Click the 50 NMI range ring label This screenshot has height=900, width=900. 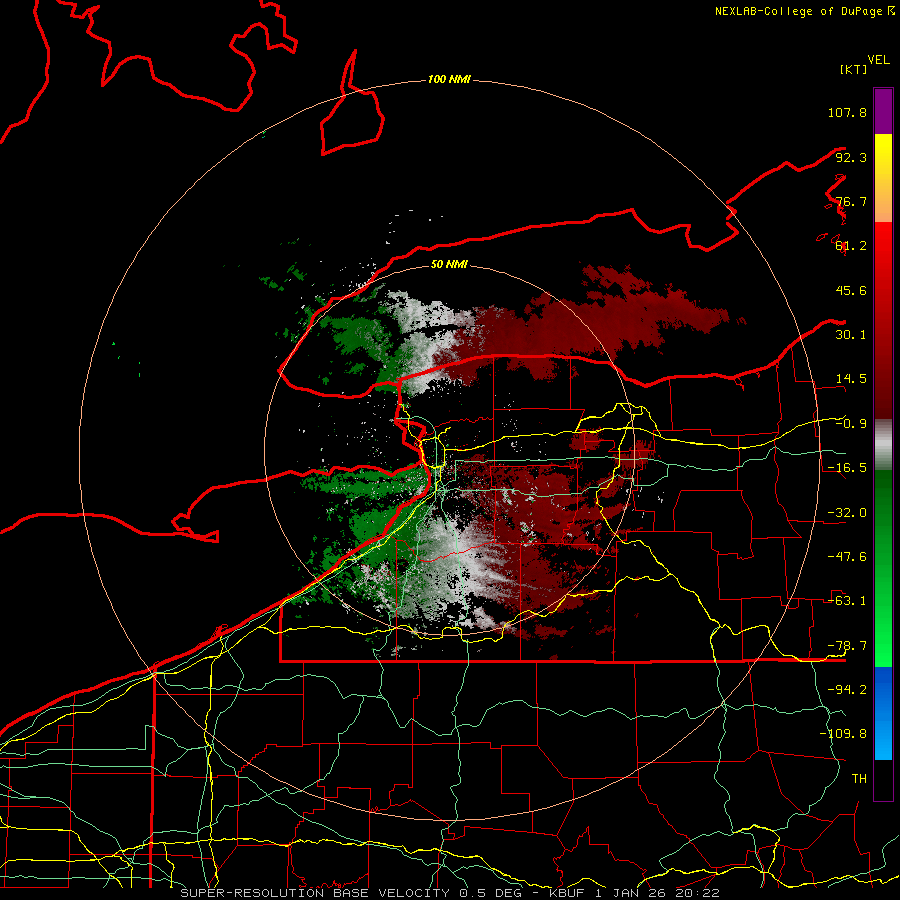[449, 264]
